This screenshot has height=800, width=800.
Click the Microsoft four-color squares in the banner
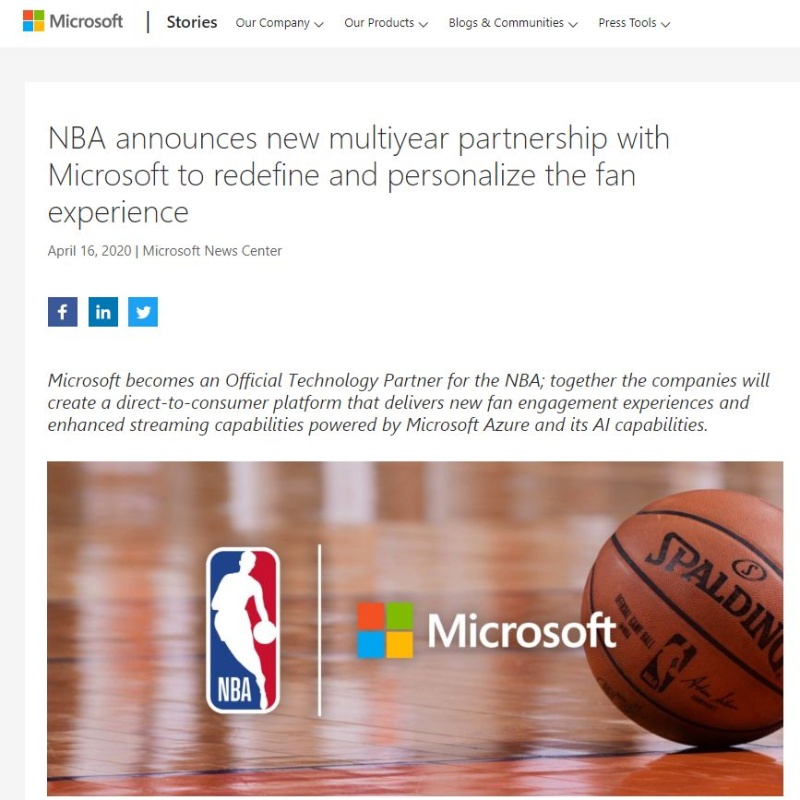pyautogui.click(x=385, y=630)
